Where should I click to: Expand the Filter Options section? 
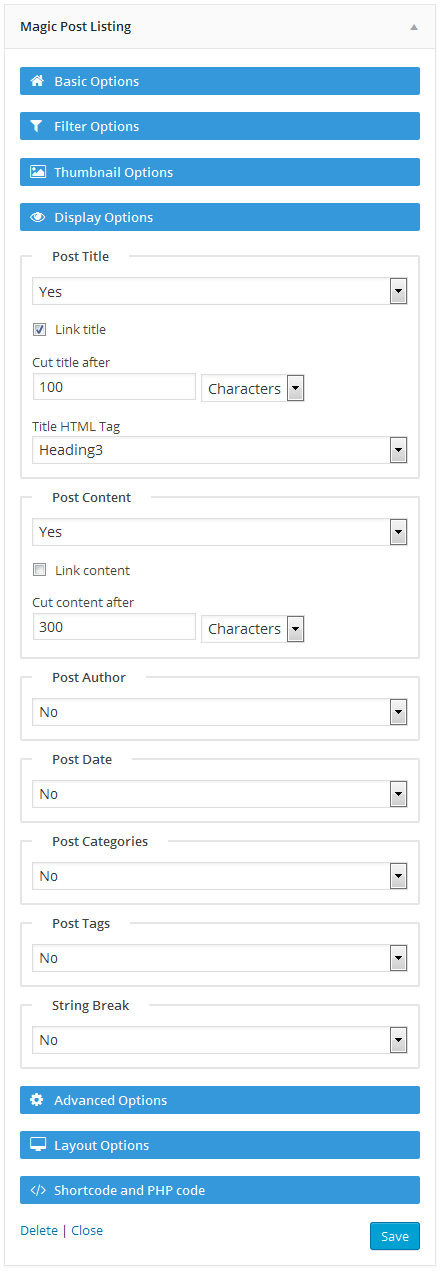pos(220,126)
